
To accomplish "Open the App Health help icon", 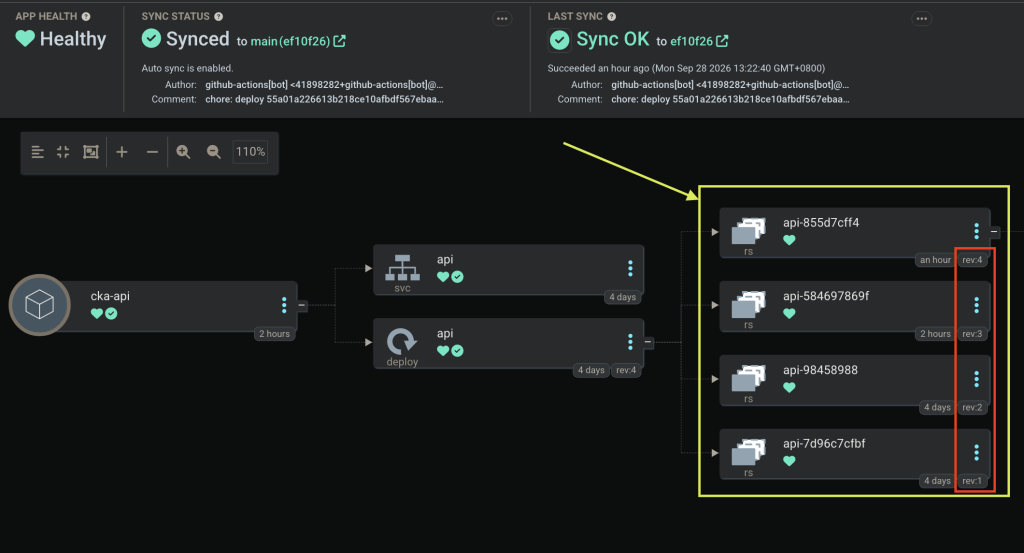I will 86,16.
